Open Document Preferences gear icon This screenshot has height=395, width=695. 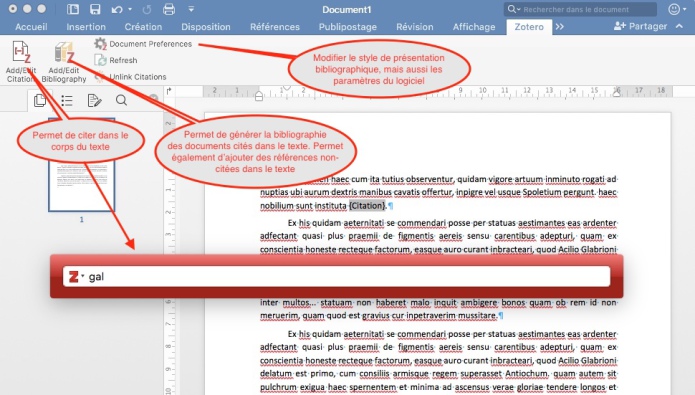point(100,43)
